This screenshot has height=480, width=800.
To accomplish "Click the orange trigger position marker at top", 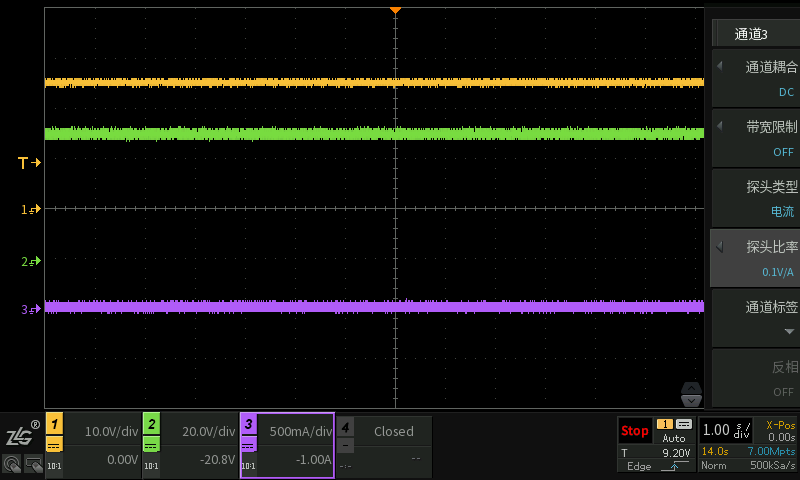I will 395,10.
